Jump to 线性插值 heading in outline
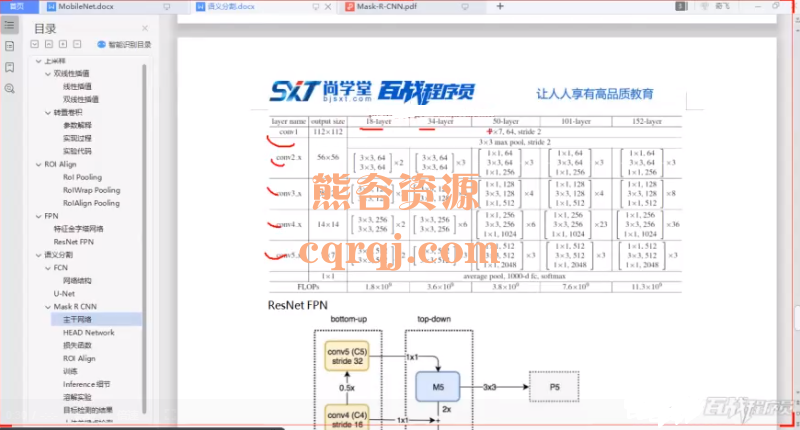The width and height of the screenshot is (800, 430). click(x=77, y=87)
